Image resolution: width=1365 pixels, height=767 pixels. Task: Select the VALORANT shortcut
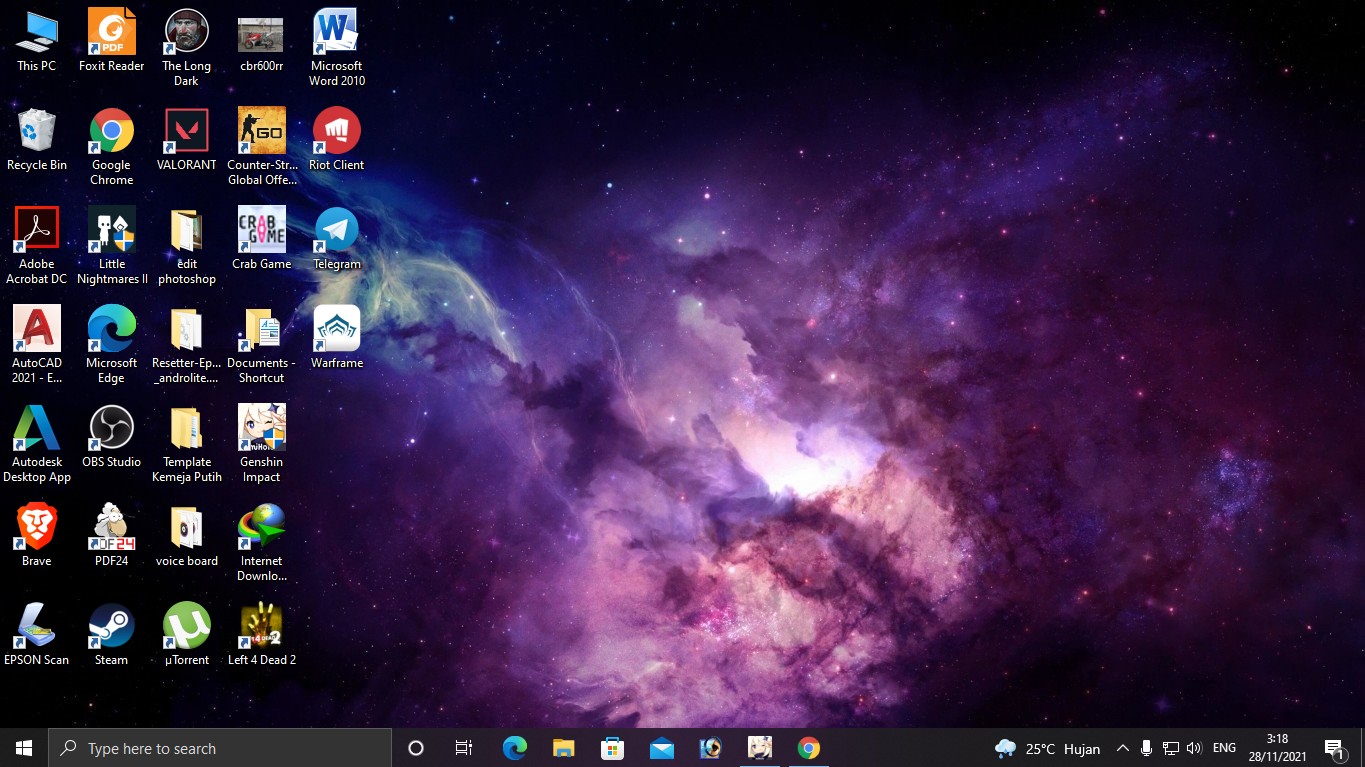[187, 139]
